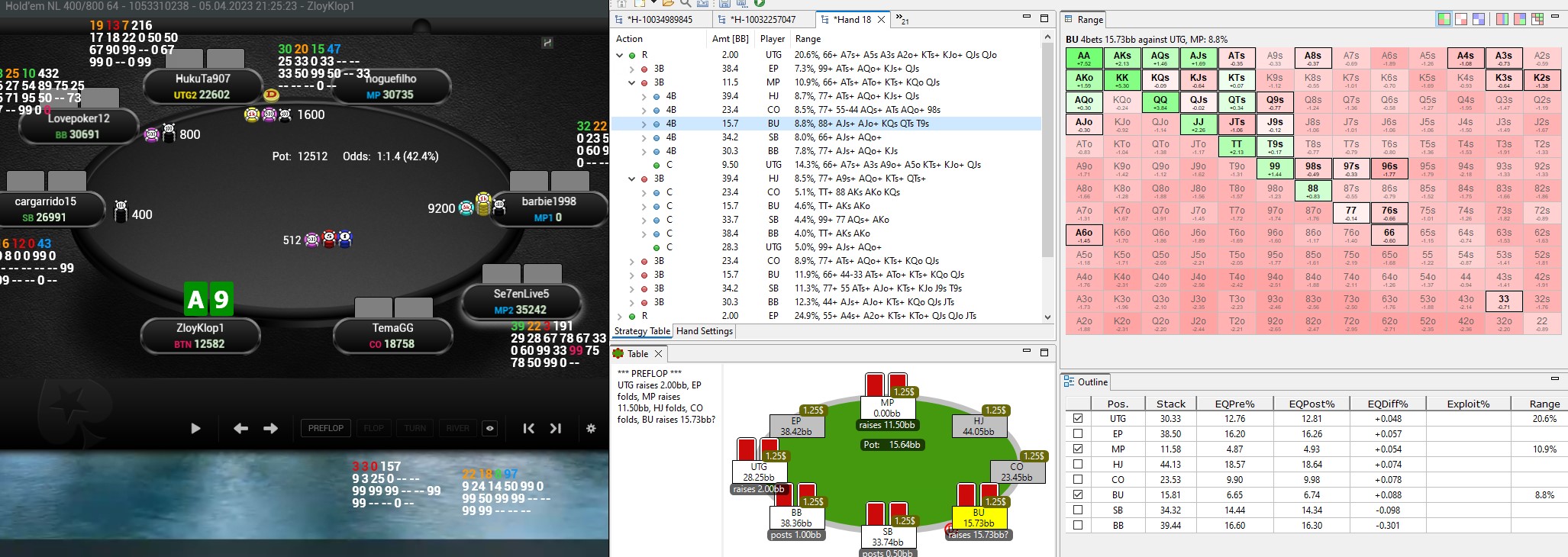This screenshot has height=557, width=1568.
Task: Select the green-red four-quadrant range view icon
Action: (1444, 19)
